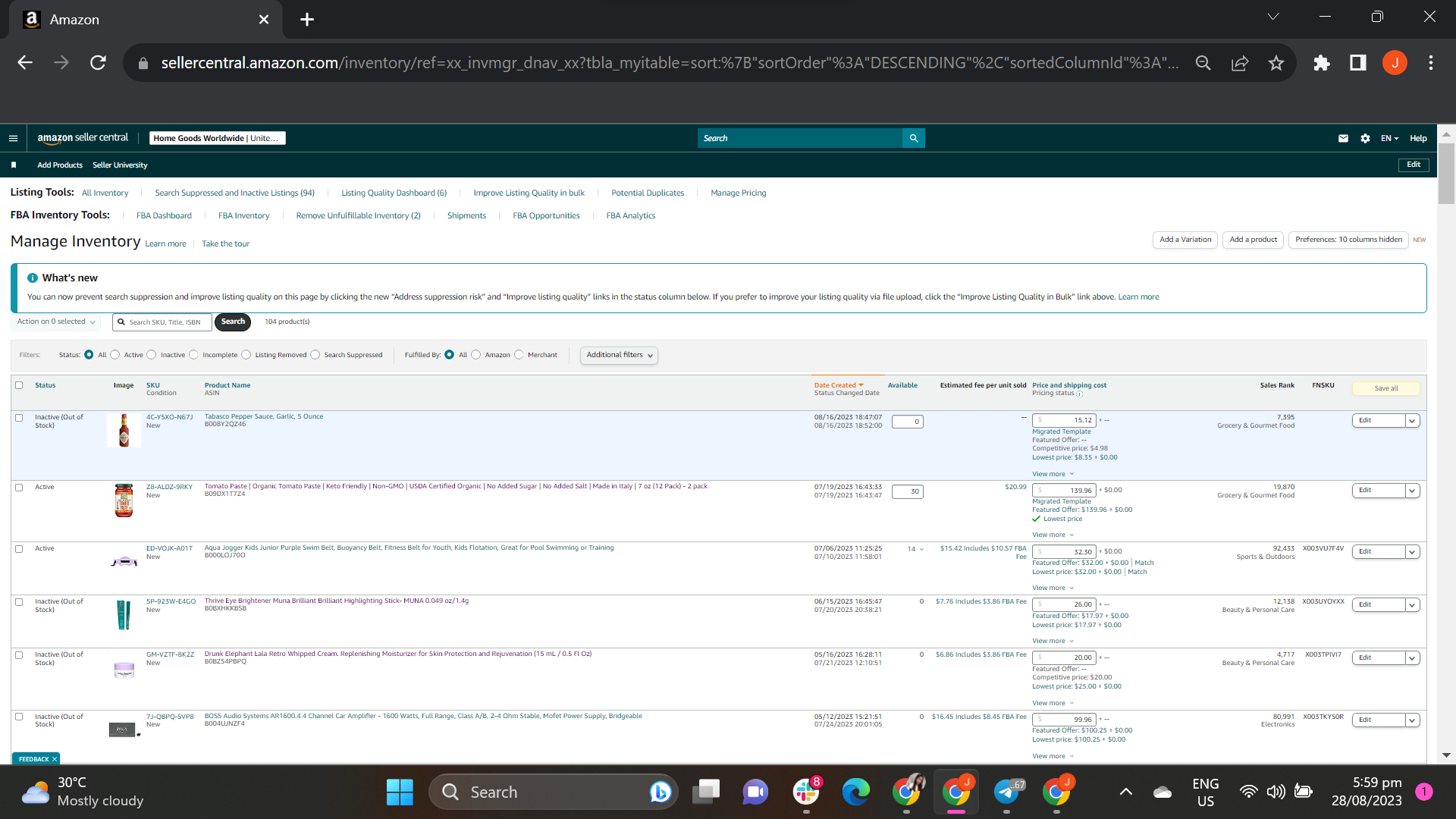The height and width of the screenshot is (819, 1456).
Task: Open Manage Pricing
Action: 739,193
